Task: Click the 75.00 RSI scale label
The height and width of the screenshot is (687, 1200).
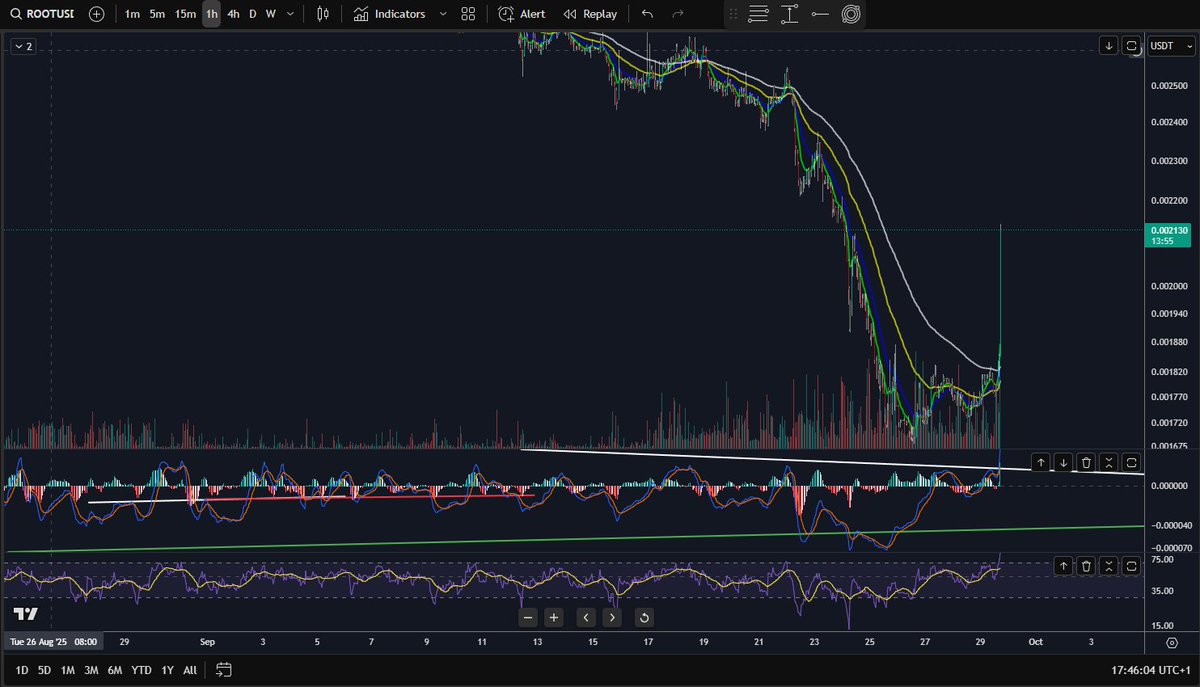Action: coord(1161,560)
